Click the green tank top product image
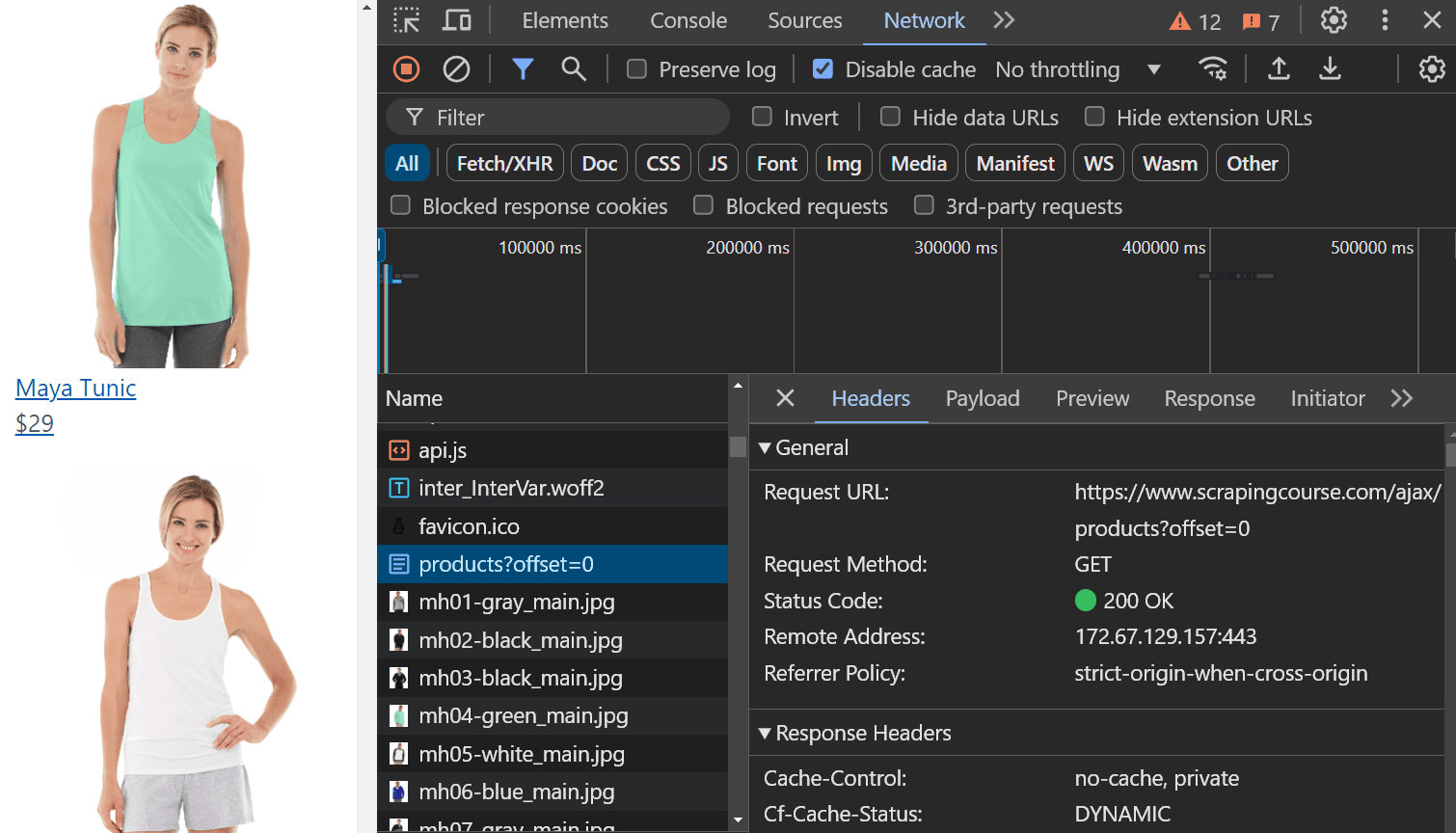Screen dimensions: 1456x833 point(175,185)
